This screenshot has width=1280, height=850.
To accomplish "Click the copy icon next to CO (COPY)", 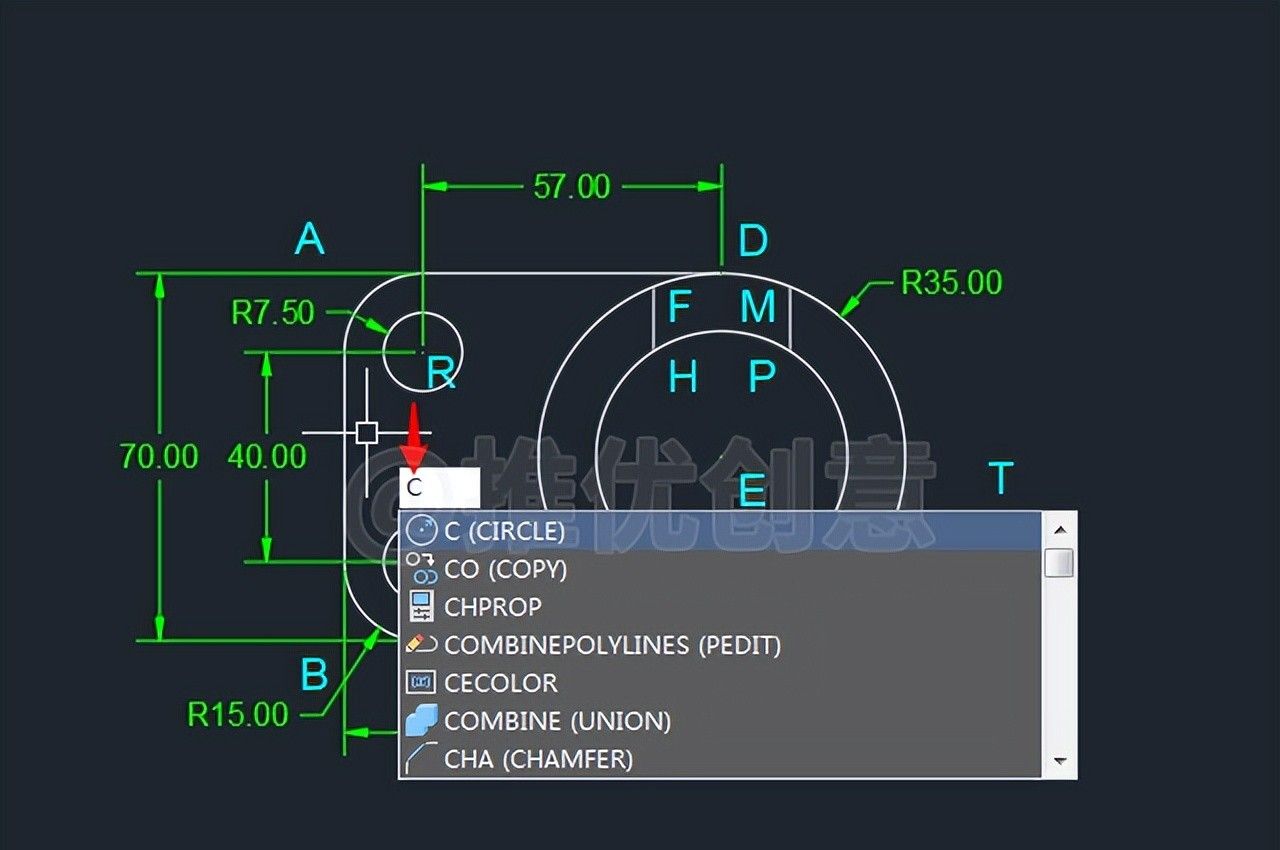I will 422,569.
